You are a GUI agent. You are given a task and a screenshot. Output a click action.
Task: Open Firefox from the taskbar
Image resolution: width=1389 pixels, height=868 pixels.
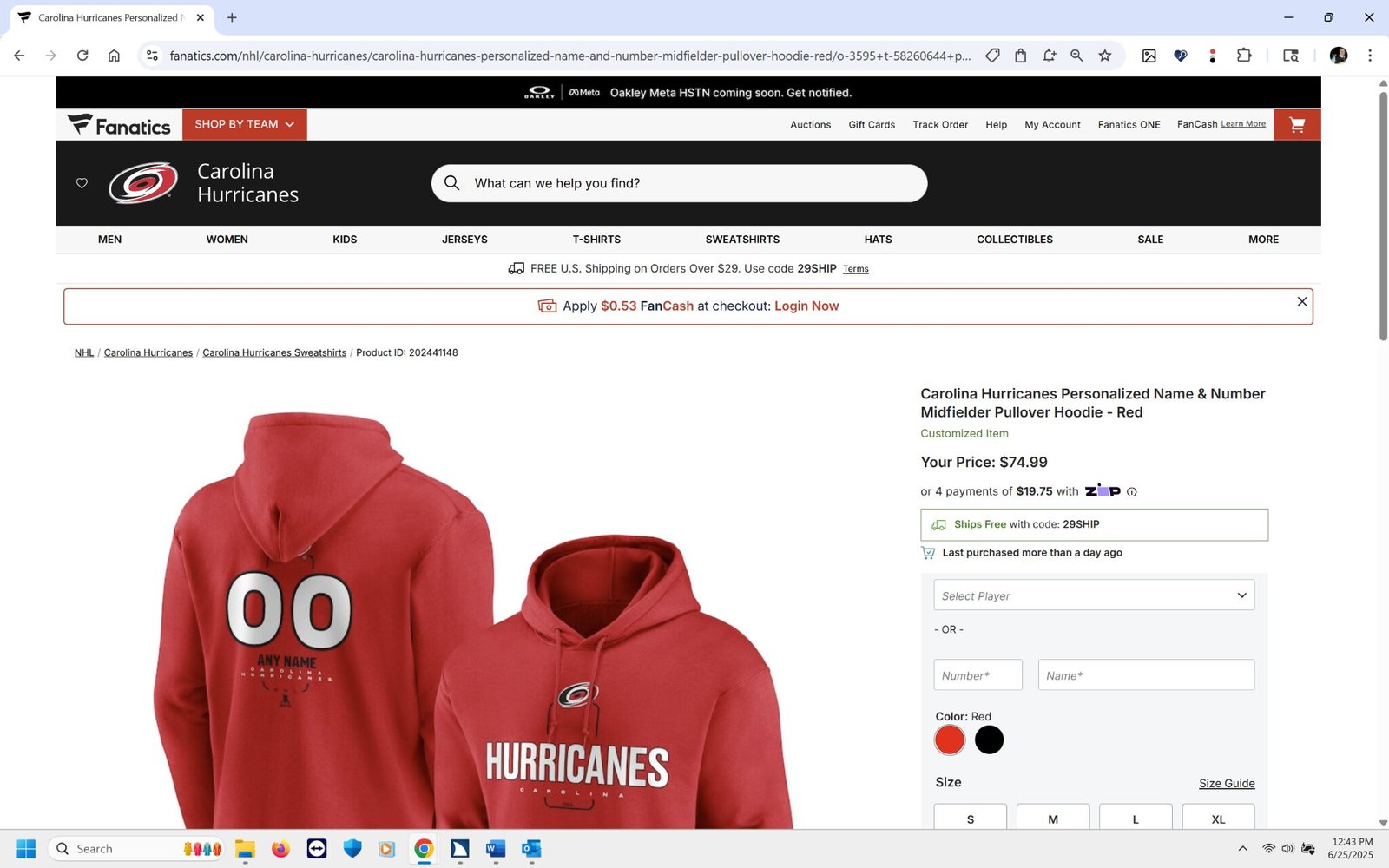(x=280, y=849)
